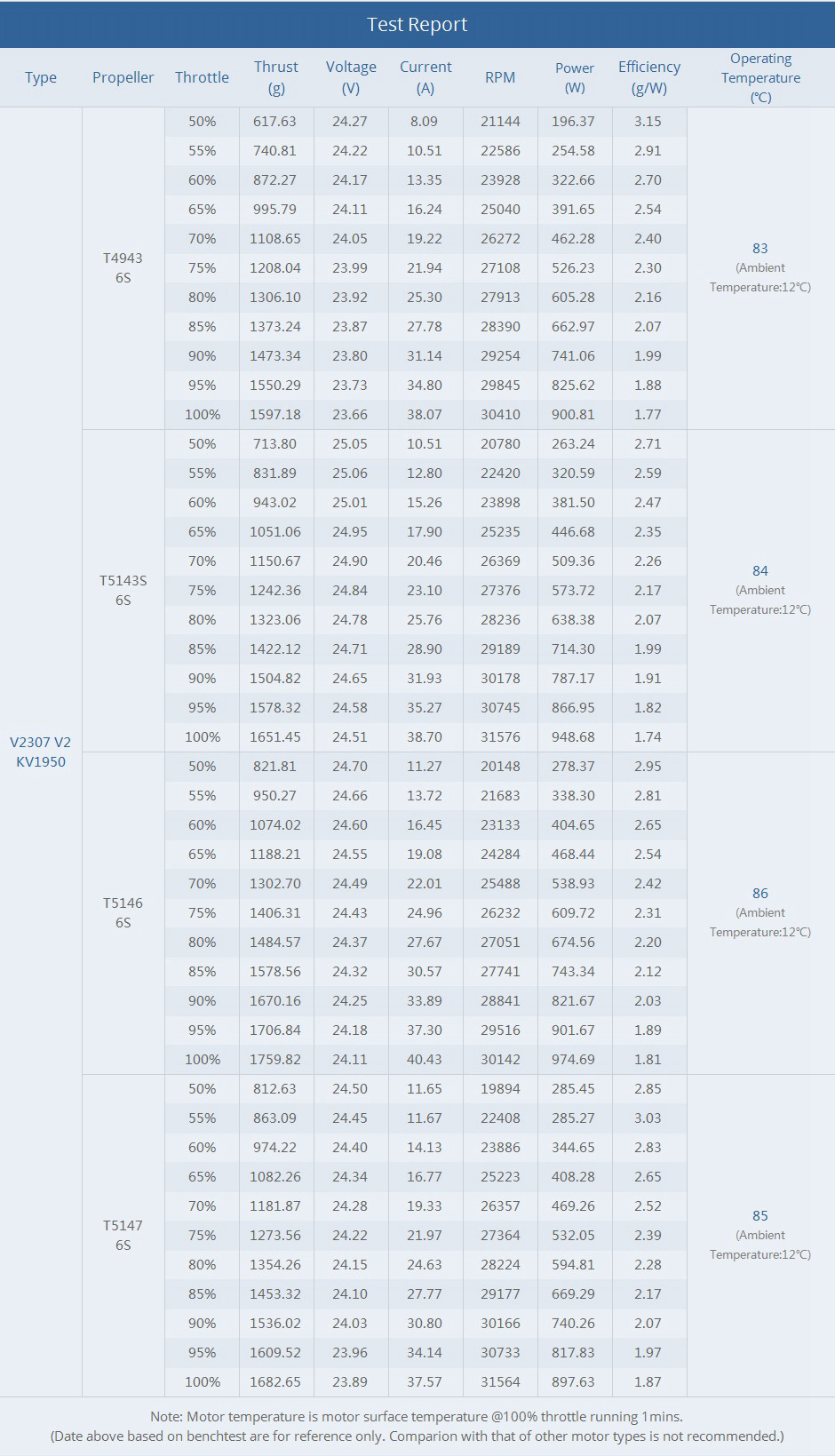Viewport: 835px width, 1456px height.
Task: Click the T5143S 6S propeller cell
Action: pos(123,590)
